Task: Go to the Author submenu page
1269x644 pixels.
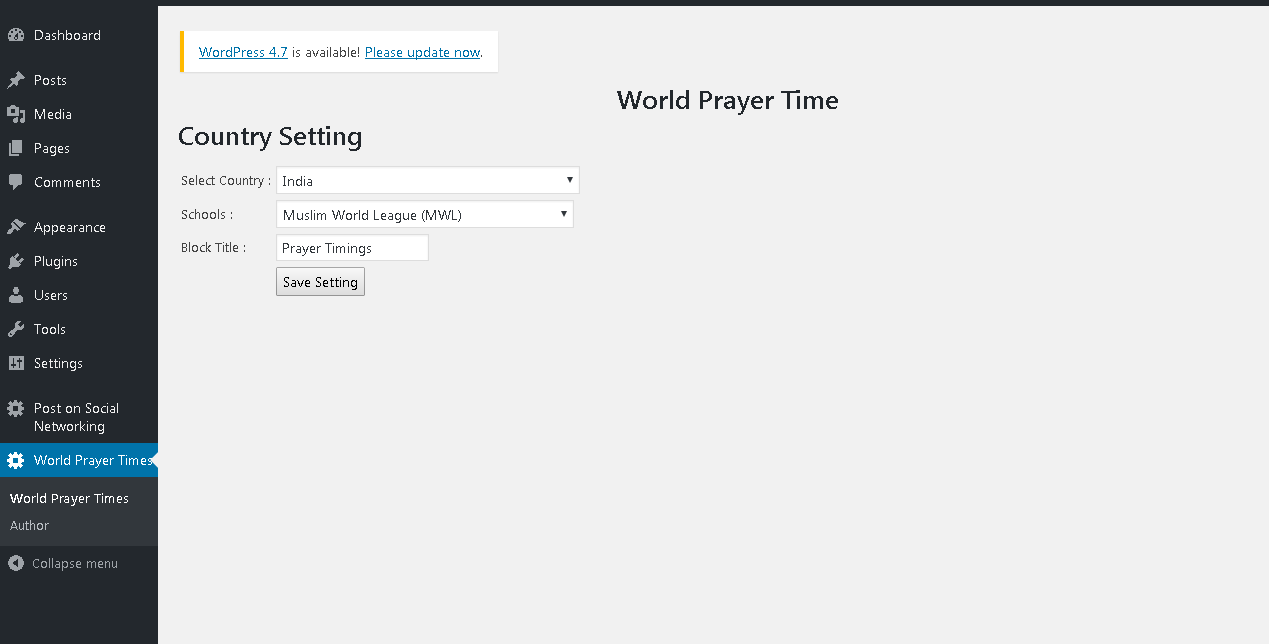Action: [29, 526]
